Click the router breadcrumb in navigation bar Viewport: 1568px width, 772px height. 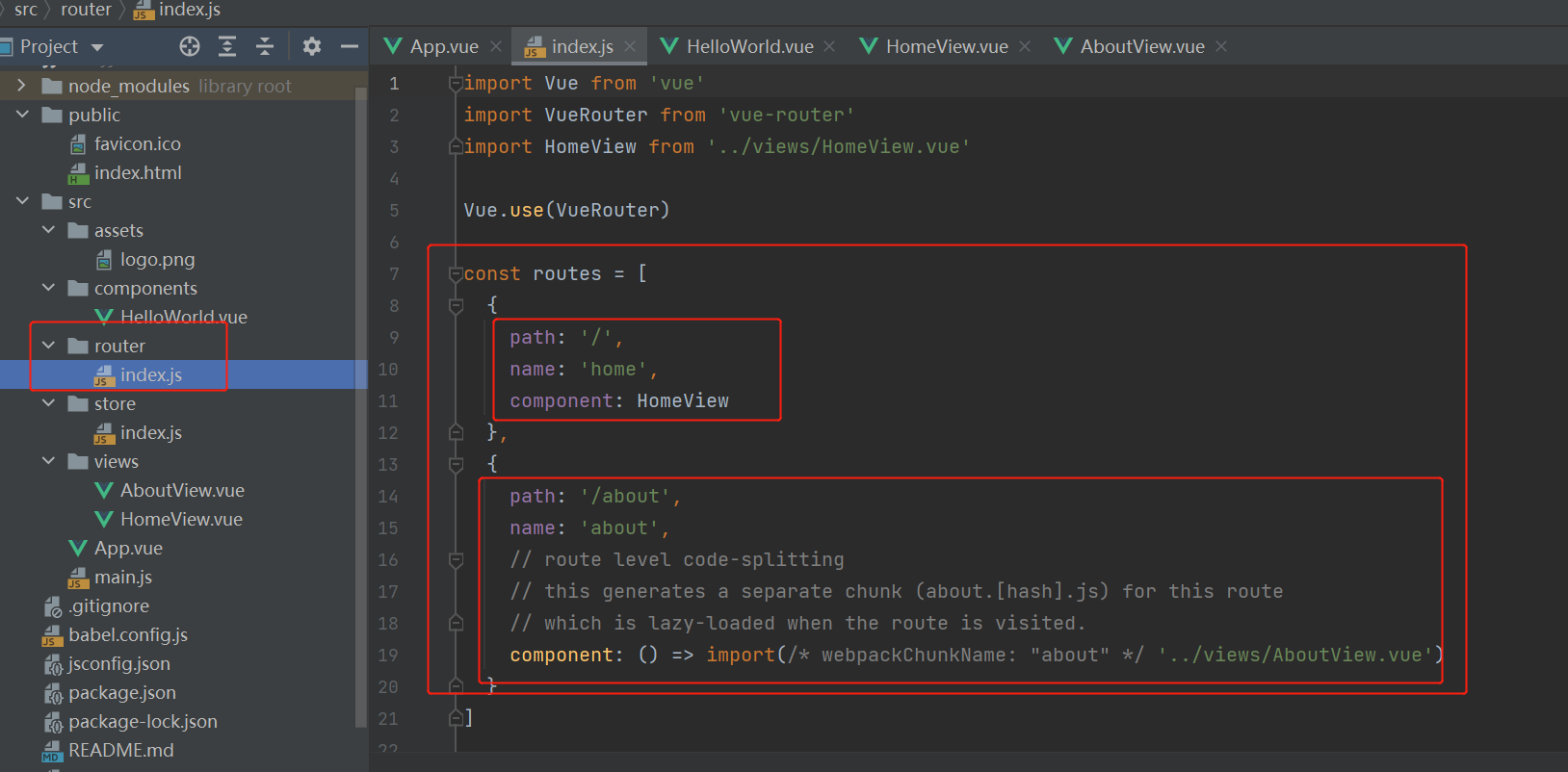point(86,10)
